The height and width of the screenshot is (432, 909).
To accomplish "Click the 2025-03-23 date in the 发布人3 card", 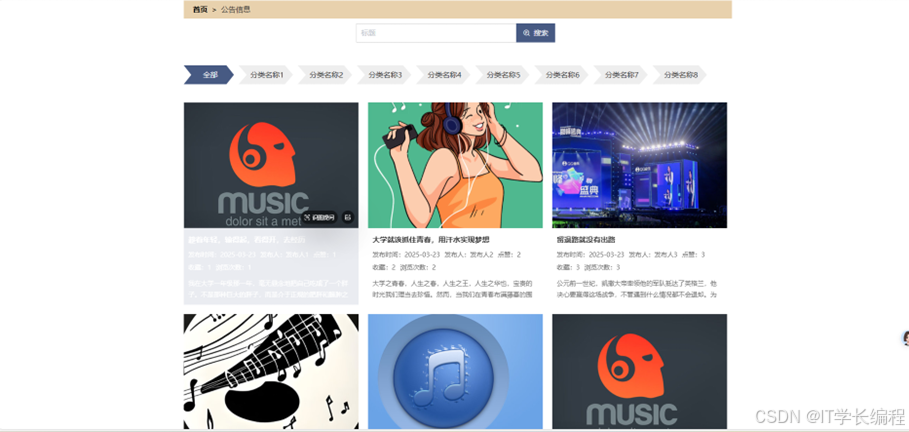I will (606, 255).
